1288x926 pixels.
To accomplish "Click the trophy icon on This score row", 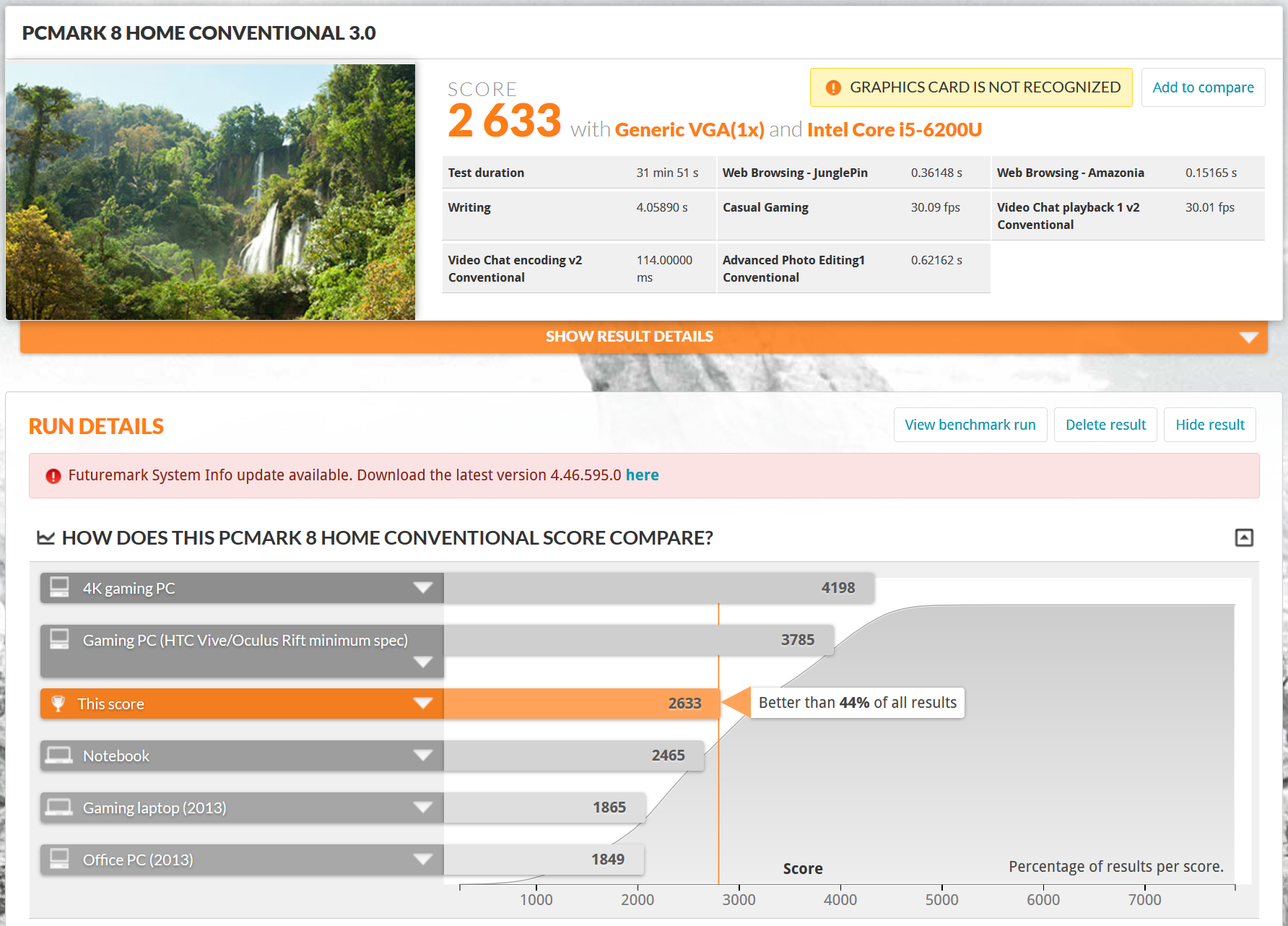I will pyautogui.click(x=58, y=704).
